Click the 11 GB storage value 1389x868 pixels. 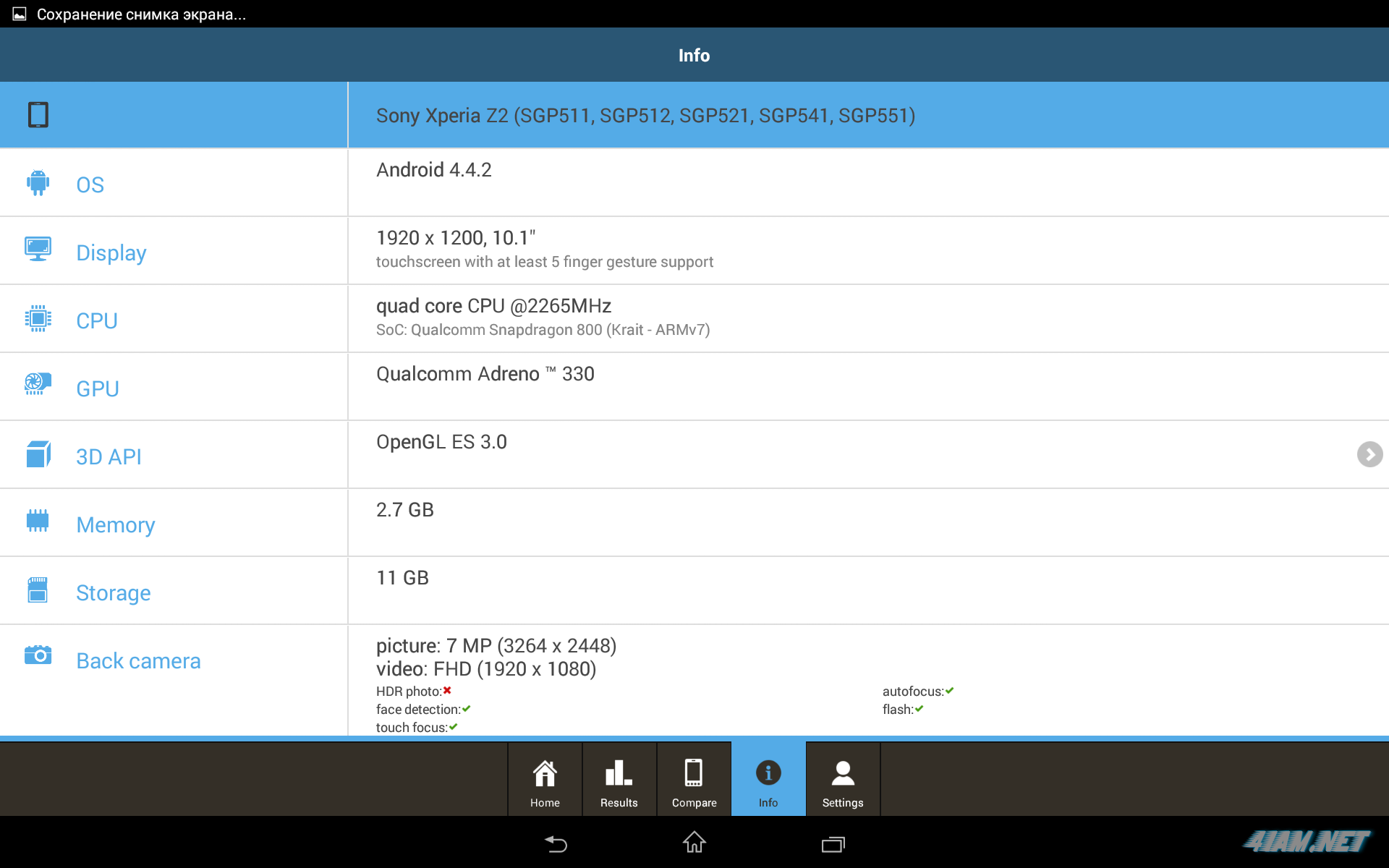tap(402, 578)
